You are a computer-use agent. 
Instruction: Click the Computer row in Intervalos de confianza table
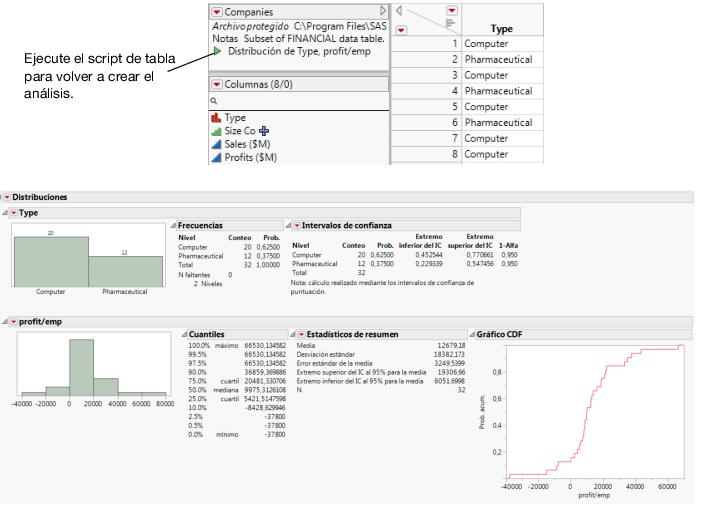tap(405, 255)
